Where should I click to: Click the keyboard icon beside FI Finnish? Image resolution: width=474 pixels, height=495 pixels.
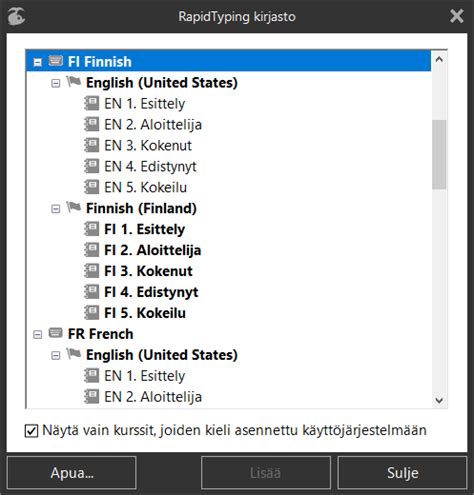coord(55,61)
